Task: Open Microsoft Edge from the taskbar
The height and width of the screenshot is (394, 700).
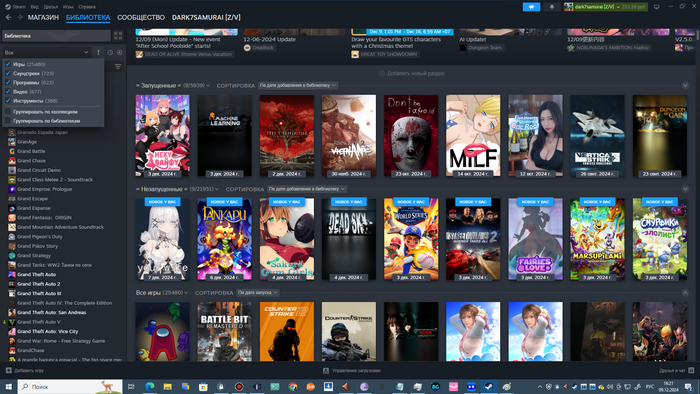Action: click(150, 386)
